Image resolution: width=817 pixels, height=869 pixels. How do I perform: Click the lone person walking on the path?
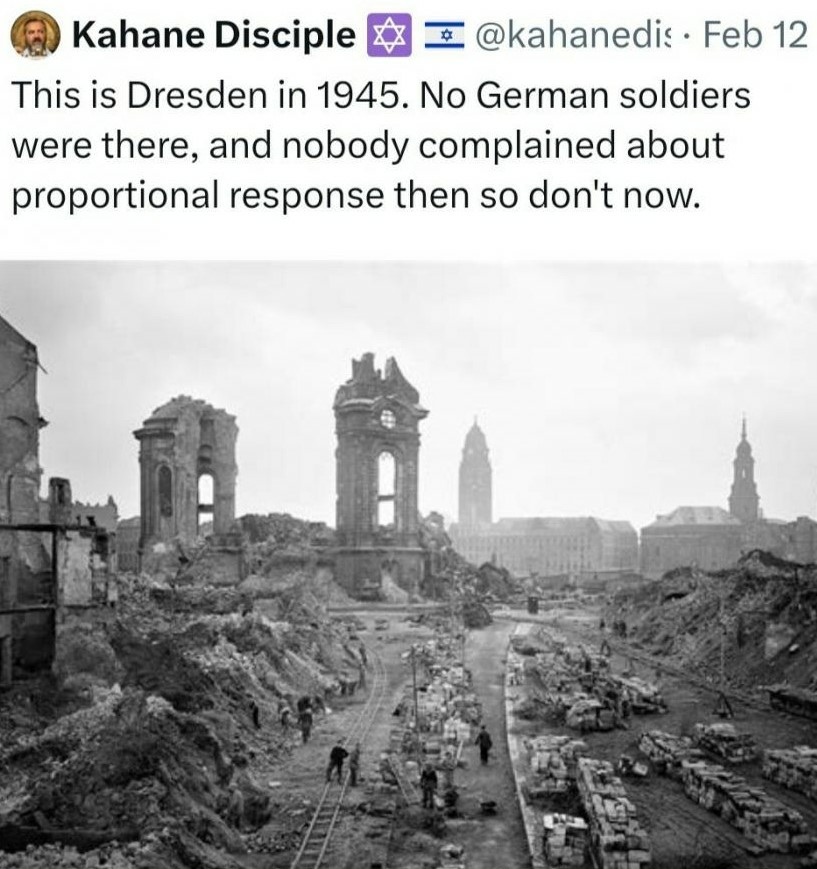[484, 744]
